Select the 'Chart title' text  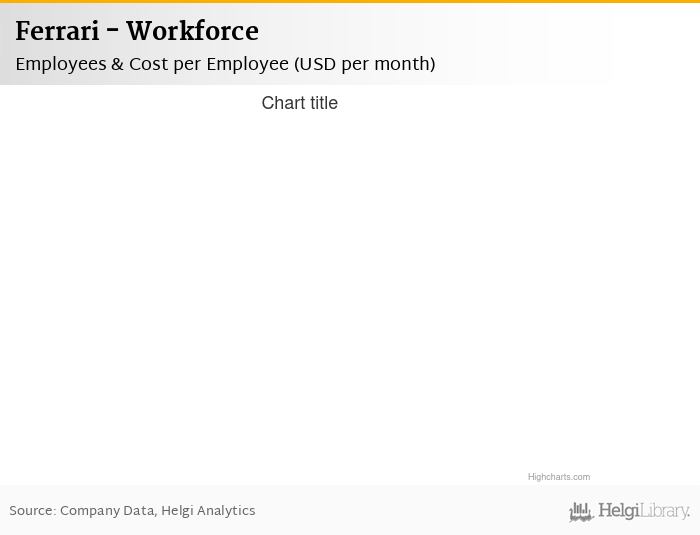click(x=299, y=103)
